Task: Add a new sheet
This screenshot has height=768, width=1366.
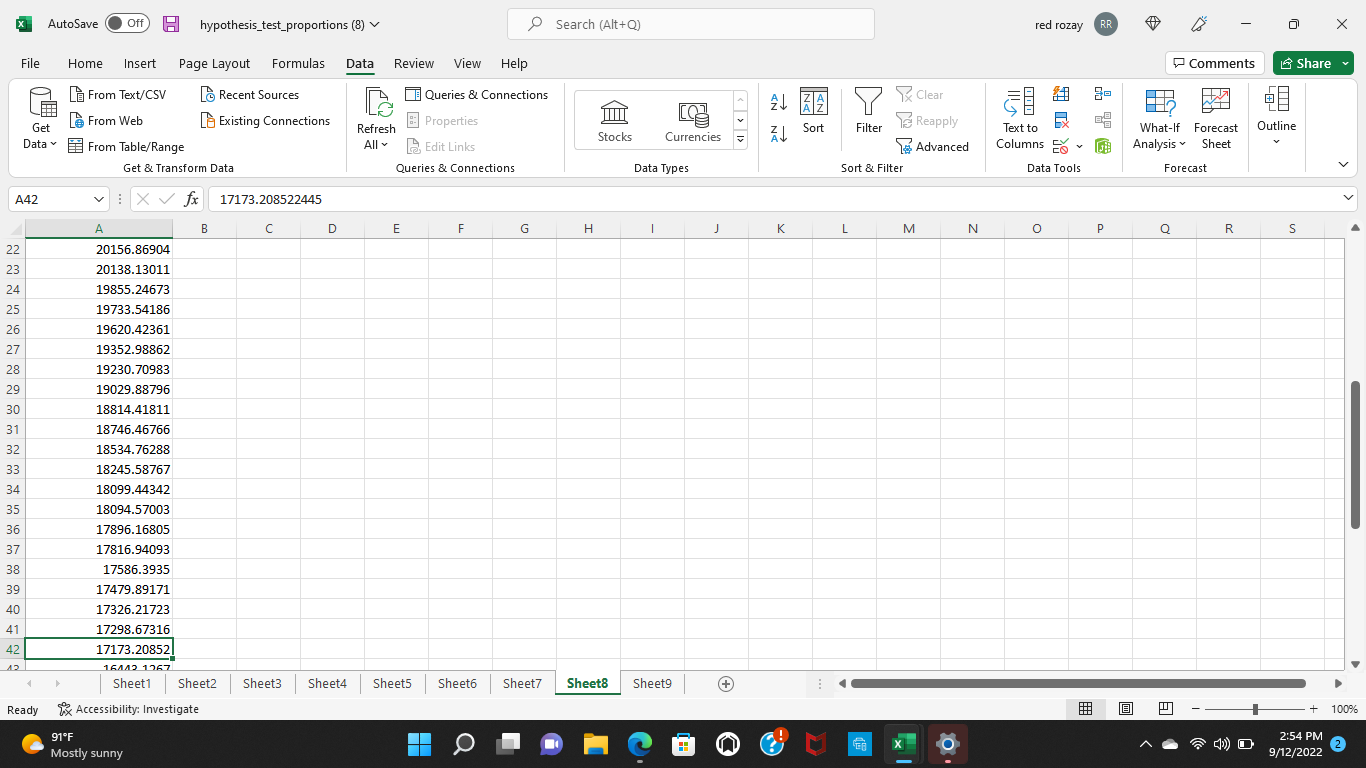Action: [x=726, y=684]
